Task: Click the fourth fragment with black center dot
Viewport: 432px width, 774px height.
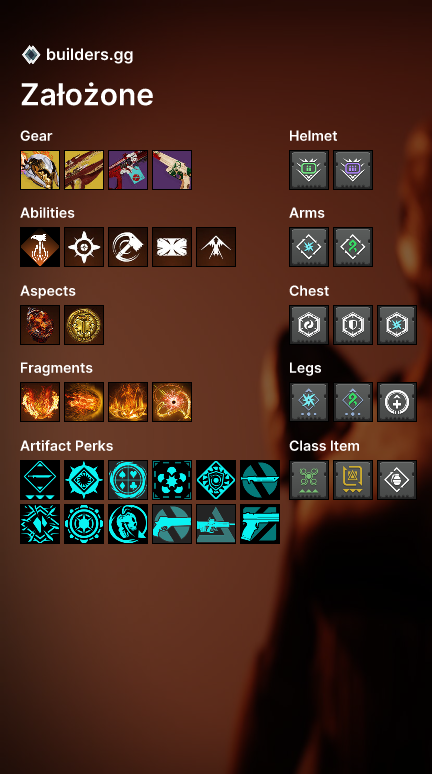Action: click(x=172, y=402)
